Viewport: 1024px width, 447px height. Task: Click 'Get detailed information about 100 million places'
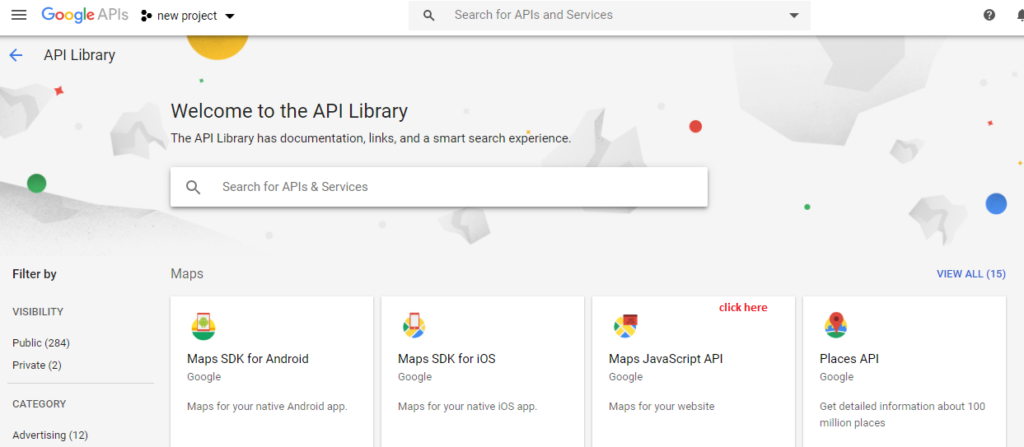point(903,414)
